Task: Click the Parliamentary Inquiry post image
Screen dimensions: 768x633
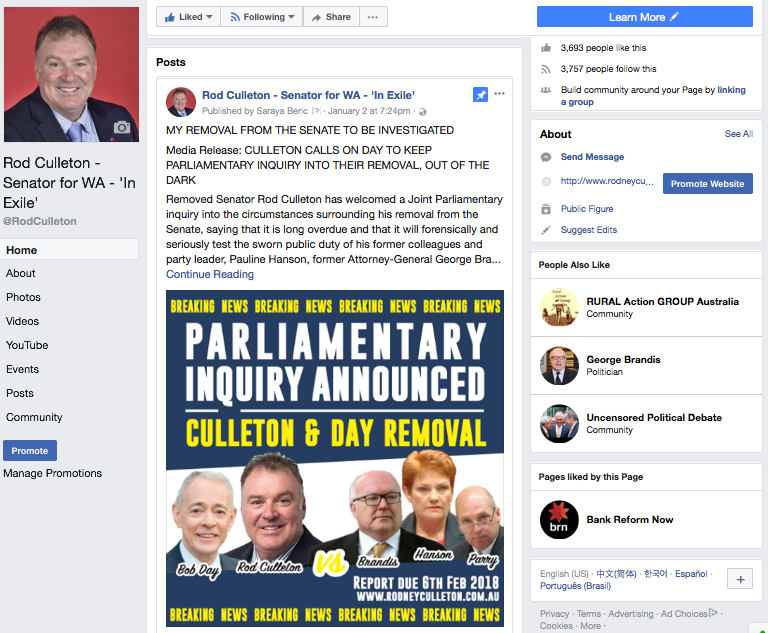Action: tap(335, 458)
